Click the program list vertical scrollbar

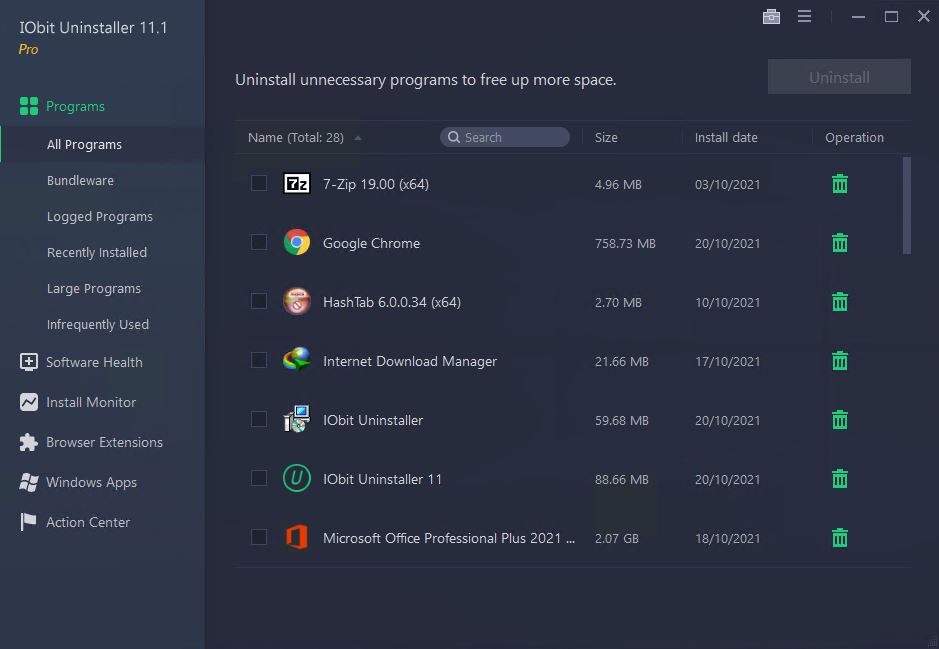pos(907,205)
